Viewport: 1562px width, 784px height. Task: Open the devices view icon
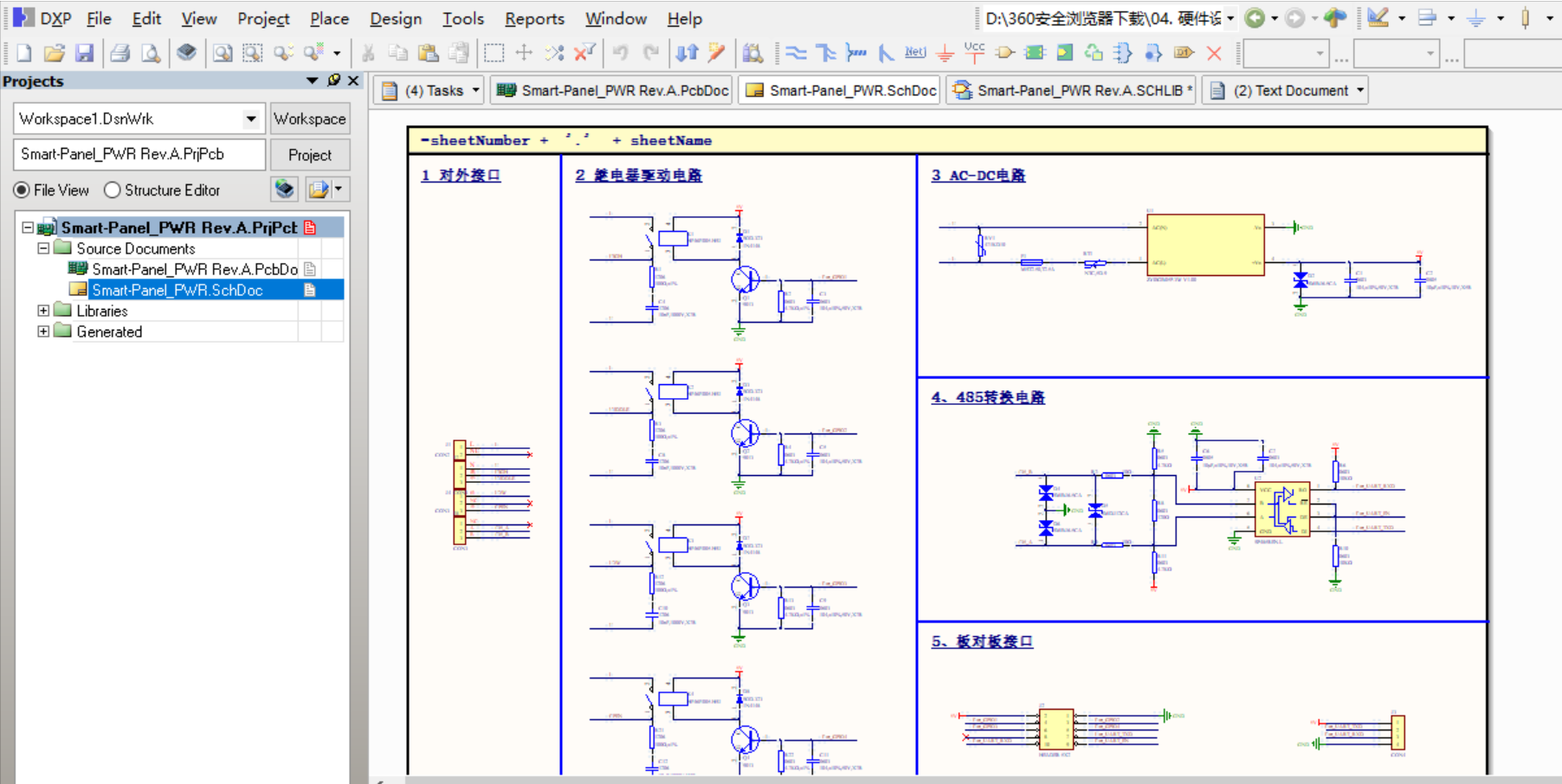click(x=186, y=54)
